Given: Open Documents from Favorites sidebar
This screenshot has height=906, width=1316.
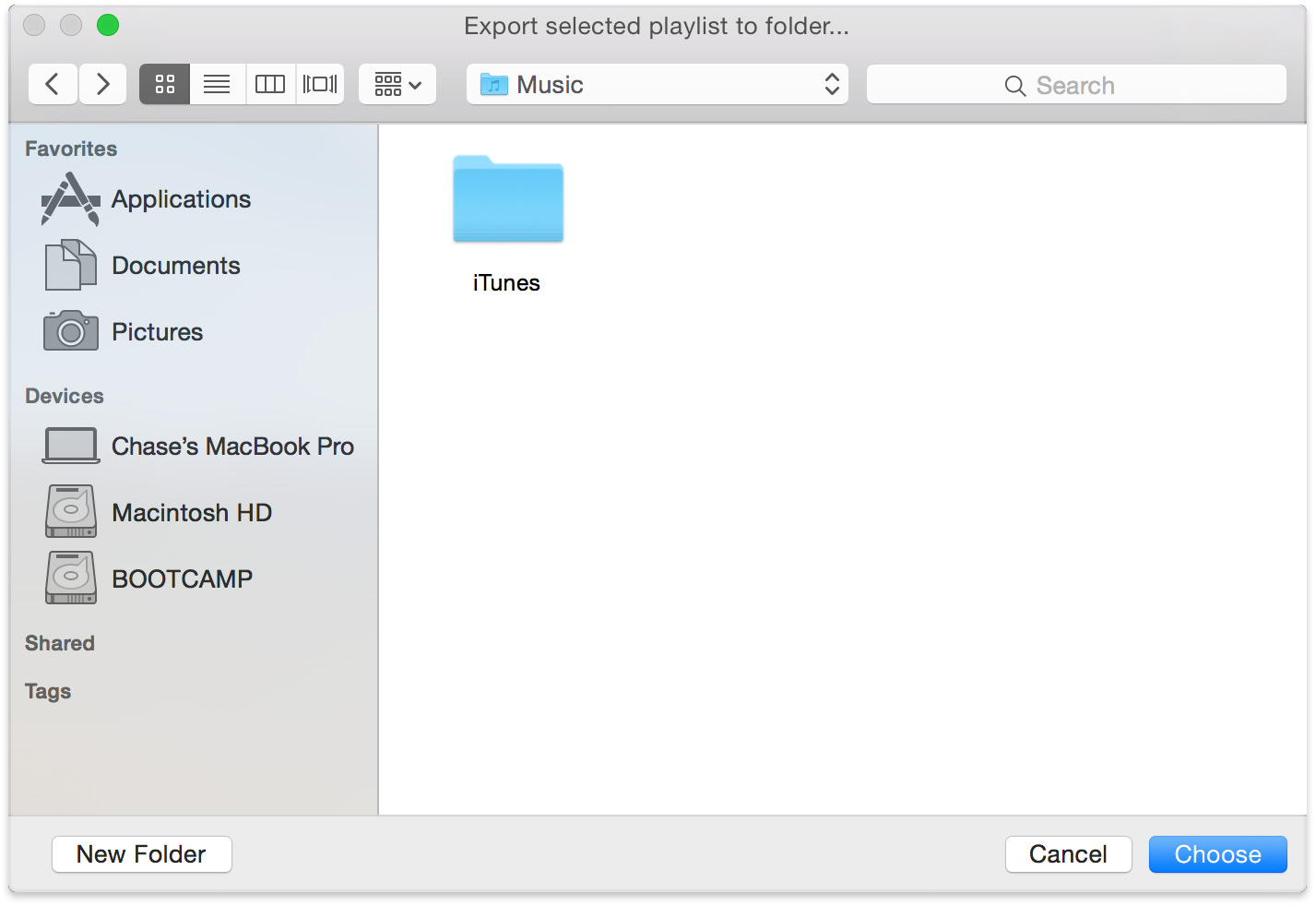Looking at the screenshot, I should tap(175, 266).
